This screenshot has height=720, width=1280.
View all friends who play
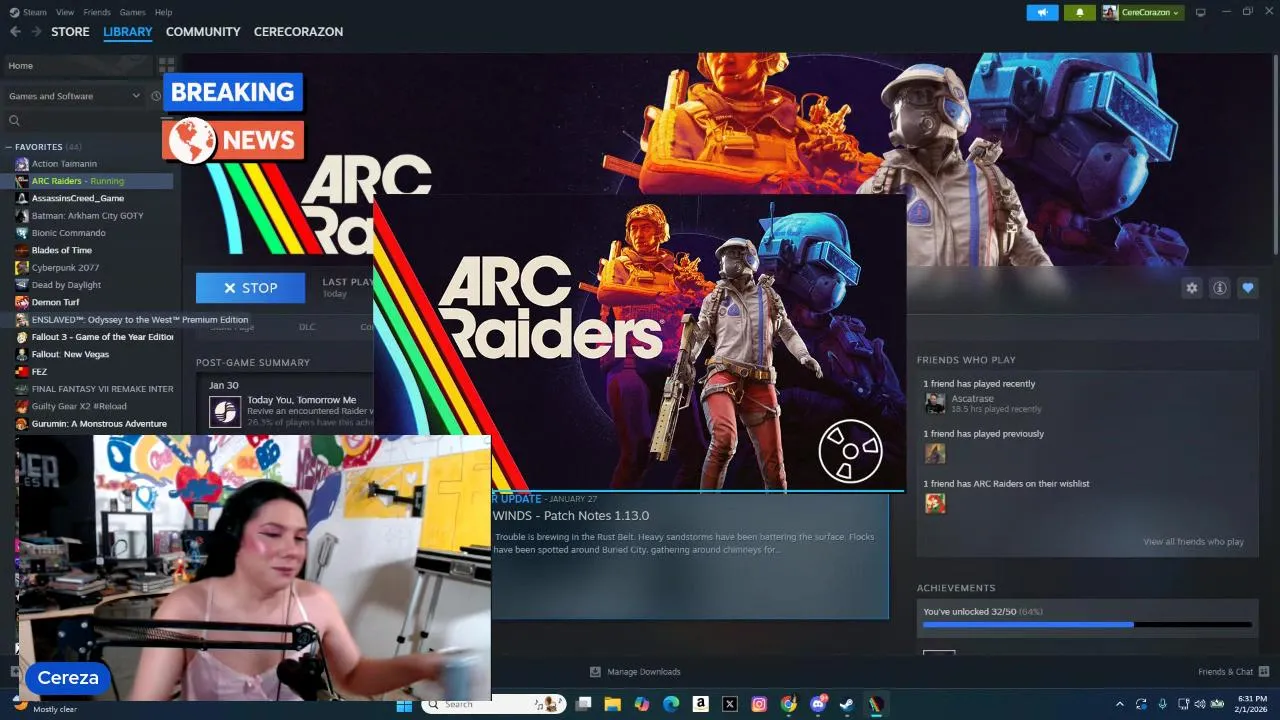[x=1193, y=542]
